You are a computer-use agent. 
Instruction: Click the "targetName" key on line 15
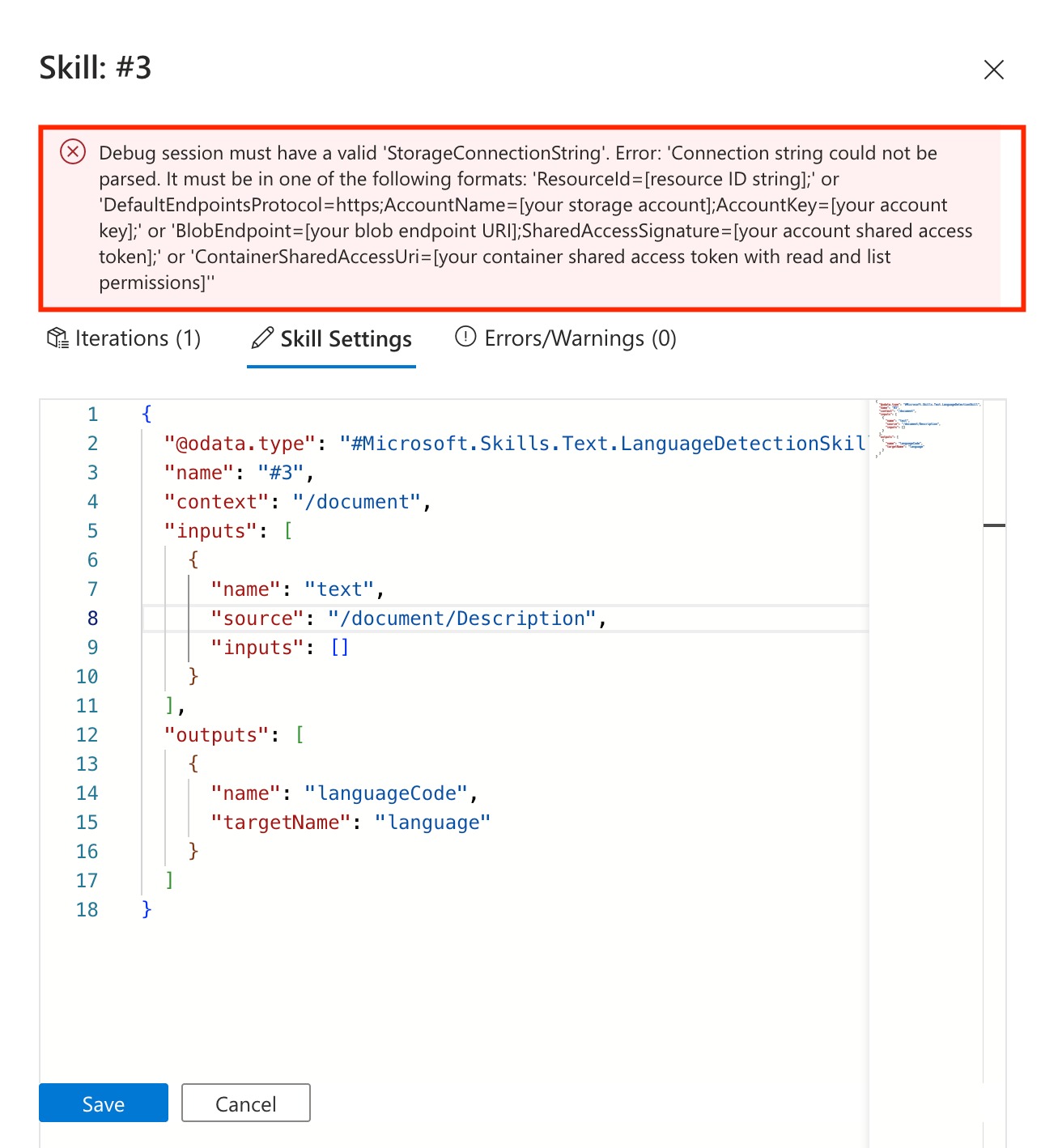(x=281, y=823)
